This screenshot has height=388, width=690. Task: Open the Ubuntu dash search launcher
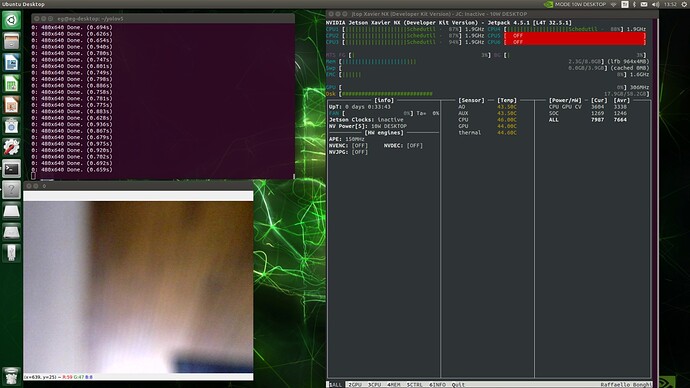tap(11, 20)
